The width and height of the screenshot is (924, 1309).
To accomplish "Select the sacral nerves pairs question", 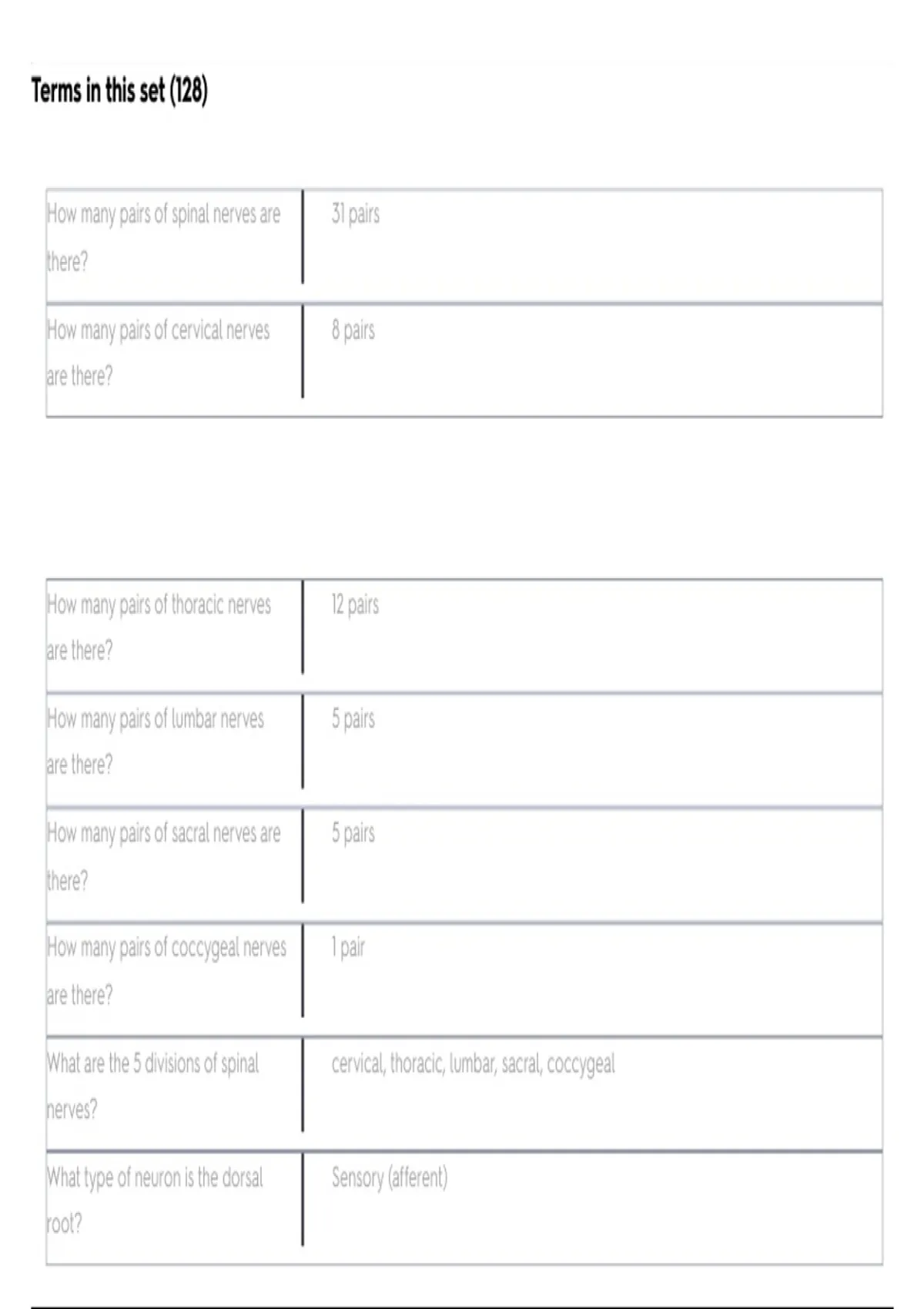I will 163,855.
